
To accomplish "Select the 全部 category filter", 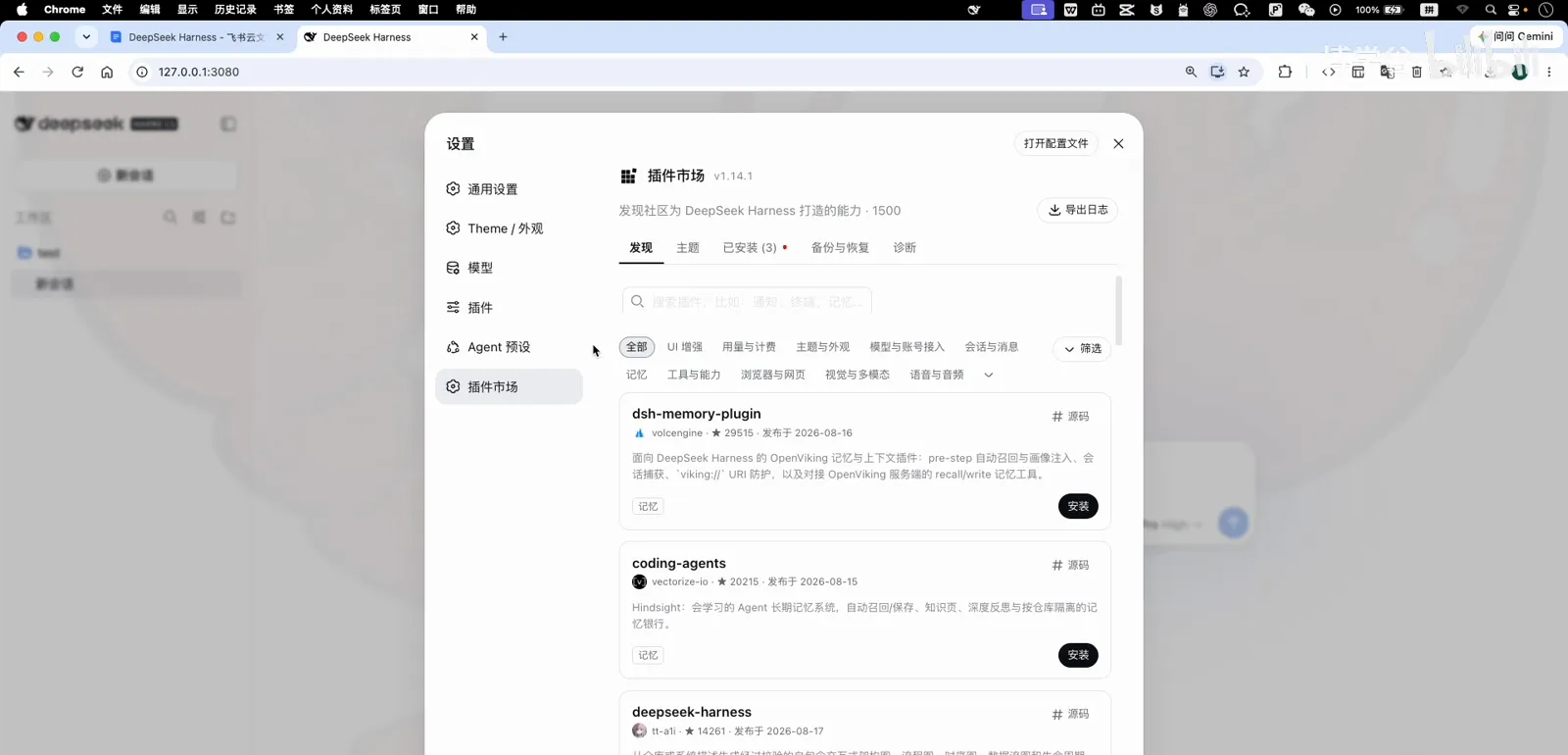I will pos(637,347).
